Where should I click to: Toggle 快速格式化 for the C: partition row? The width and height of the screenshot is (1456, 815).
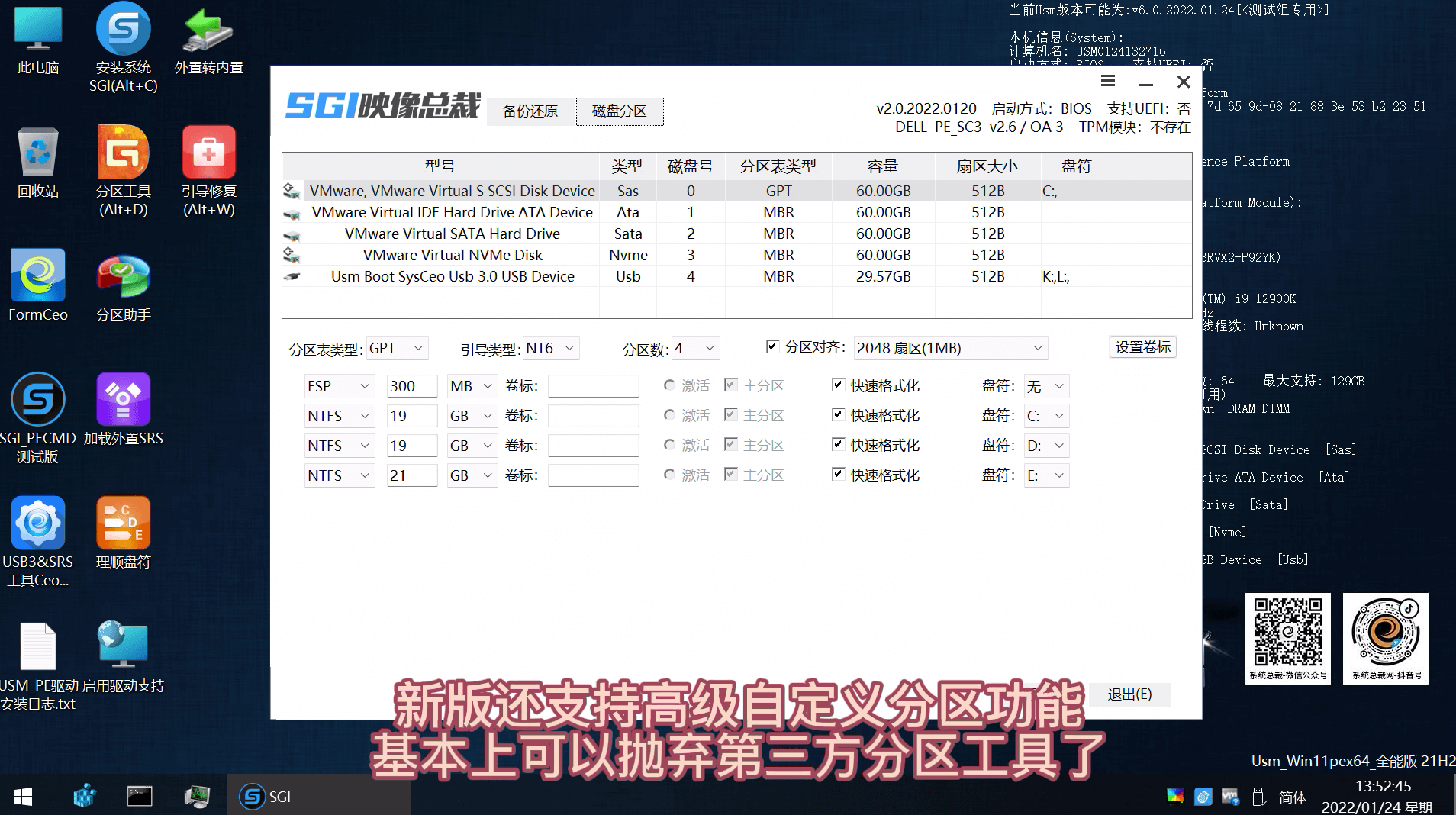pyautogui.click(x=838, y=414)
